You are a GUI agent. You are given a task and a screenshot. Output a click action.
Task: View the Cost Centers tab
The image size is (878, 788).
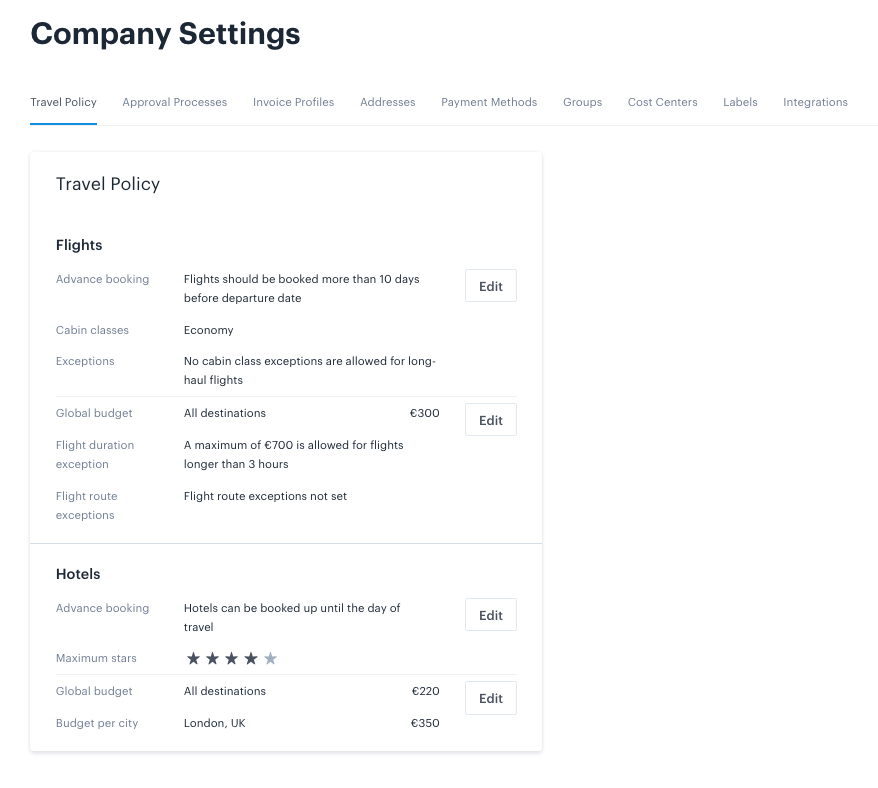(x=662, y=102)
